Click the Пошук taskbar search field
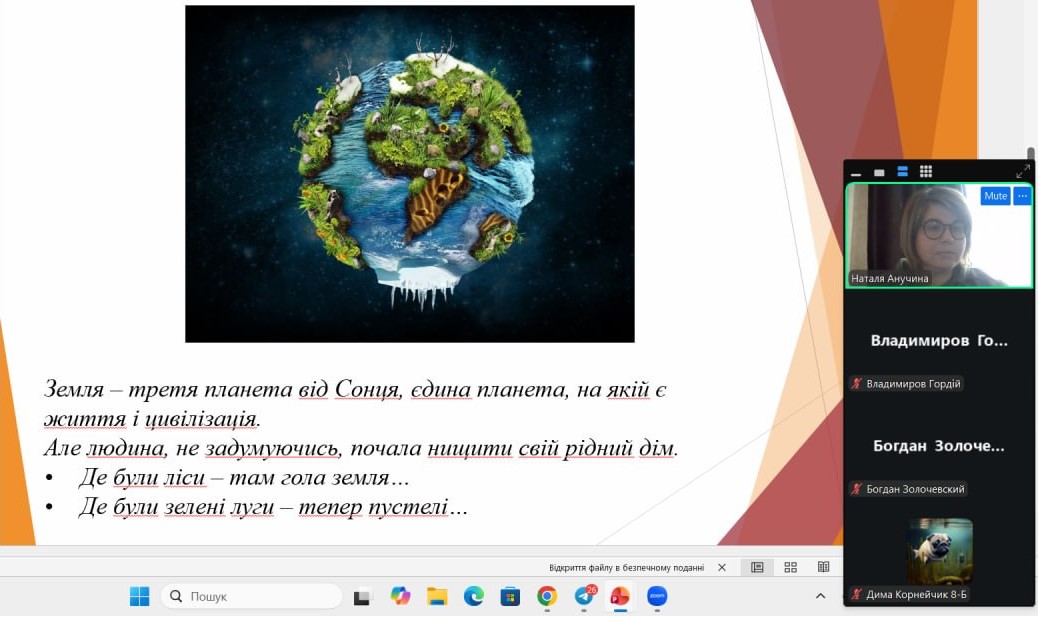Viewport: 1038px width, 617px height. point(252,596)
